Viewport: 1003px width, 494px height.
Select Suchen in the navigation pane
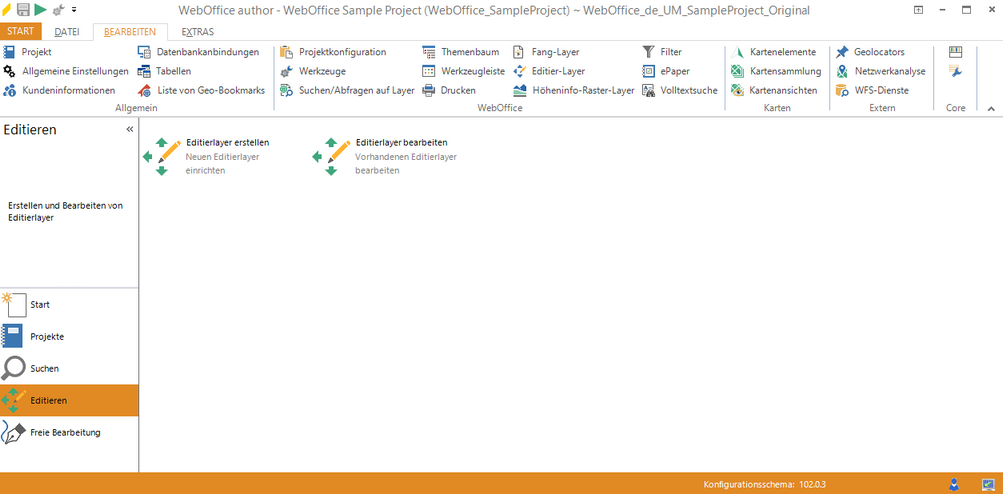(44, 369)
